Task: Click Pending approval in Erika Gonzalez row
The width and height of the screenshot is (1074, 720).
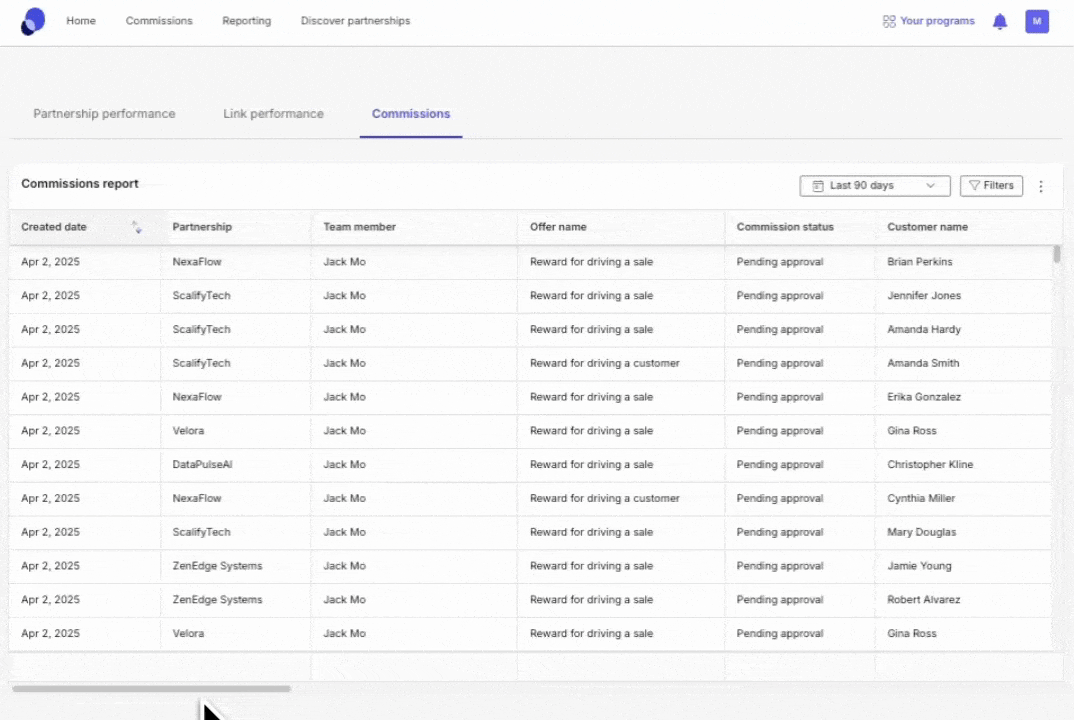Action: 779,397
